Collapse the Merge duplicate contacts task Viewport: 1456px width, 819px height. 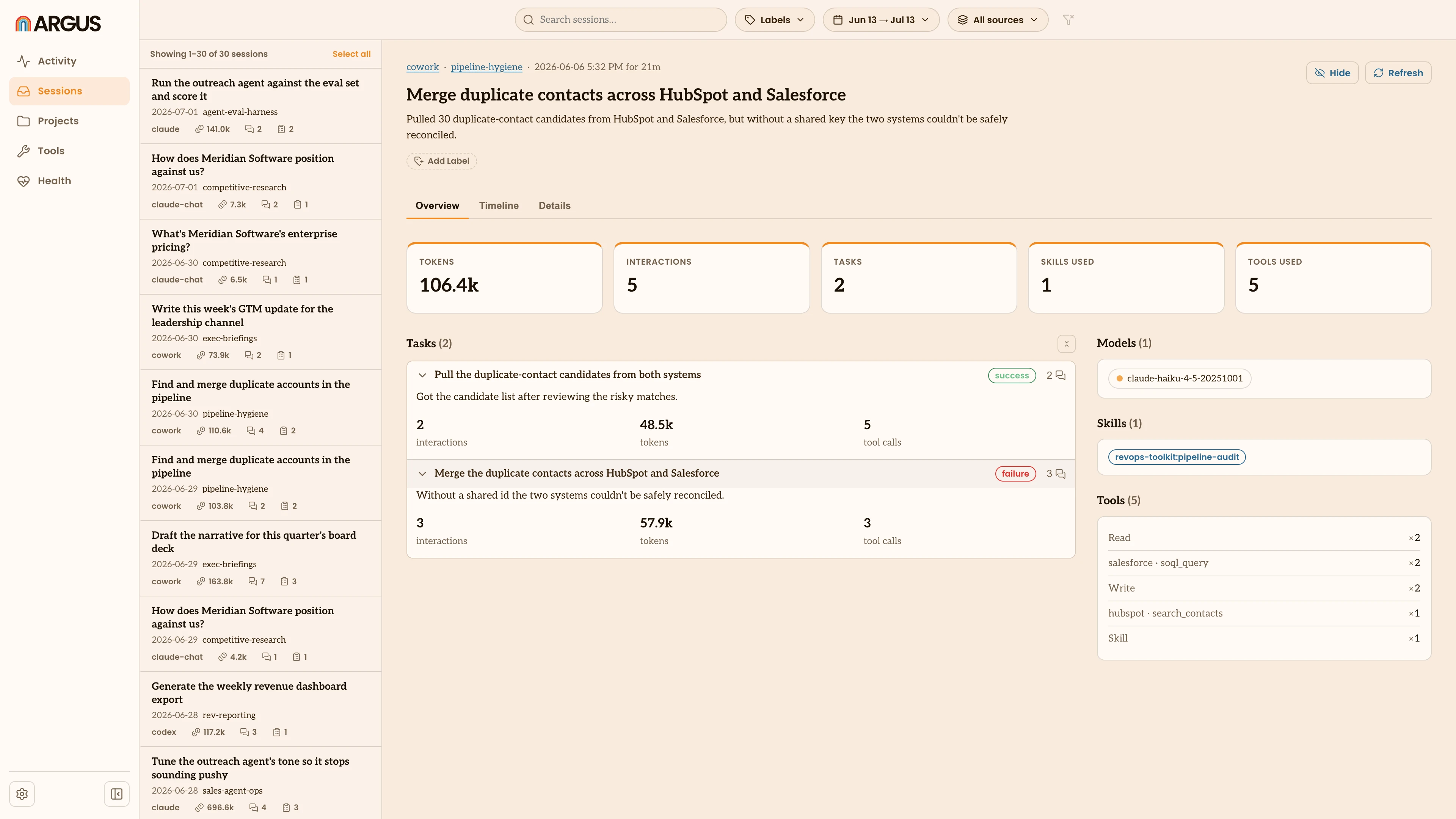tap(422, 474)
